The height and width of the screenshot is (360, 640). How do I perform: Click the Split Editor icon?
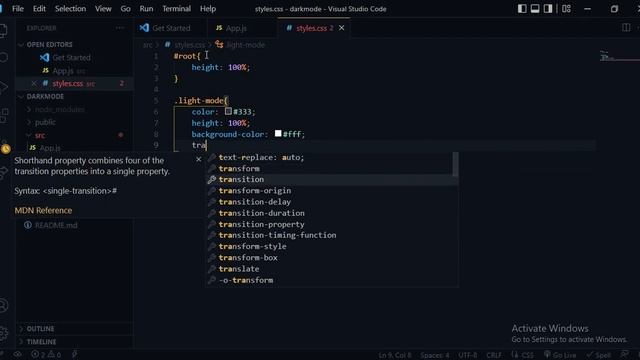click(x=626, y=28)
